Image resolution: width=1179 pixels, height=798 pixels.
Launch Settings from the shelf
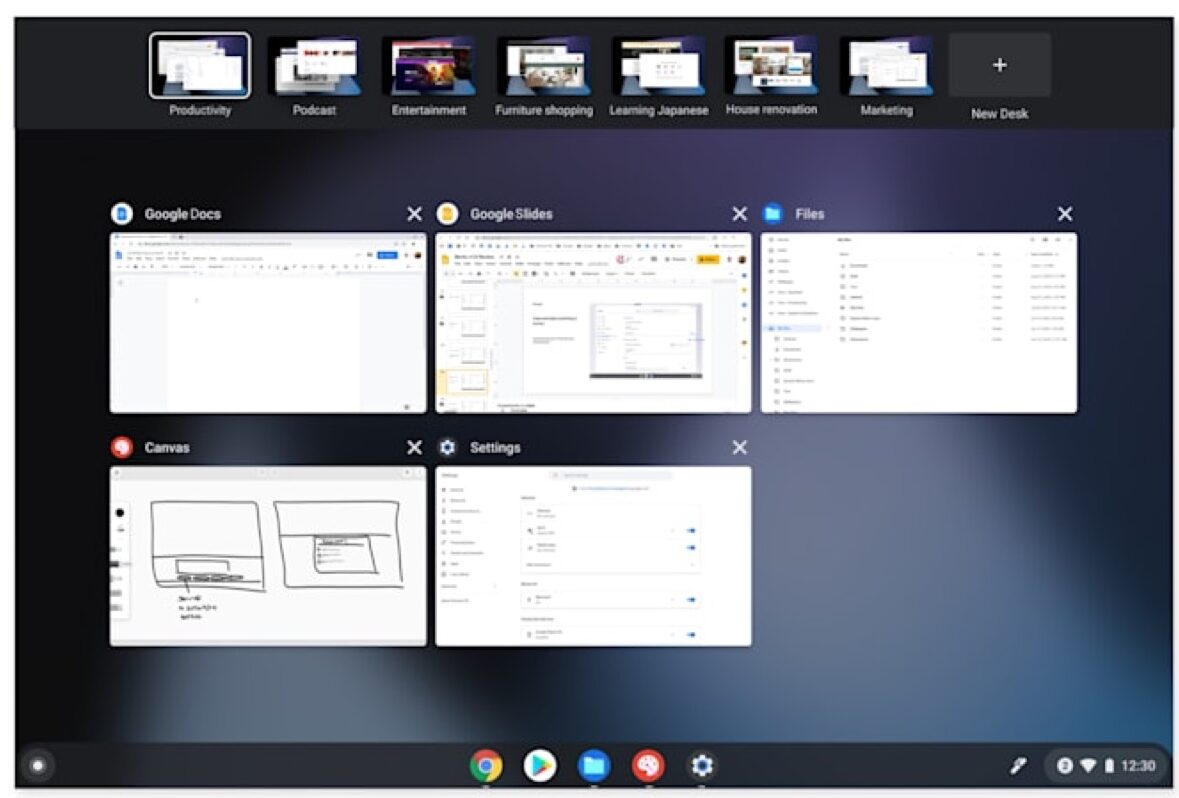pos(702,766)
